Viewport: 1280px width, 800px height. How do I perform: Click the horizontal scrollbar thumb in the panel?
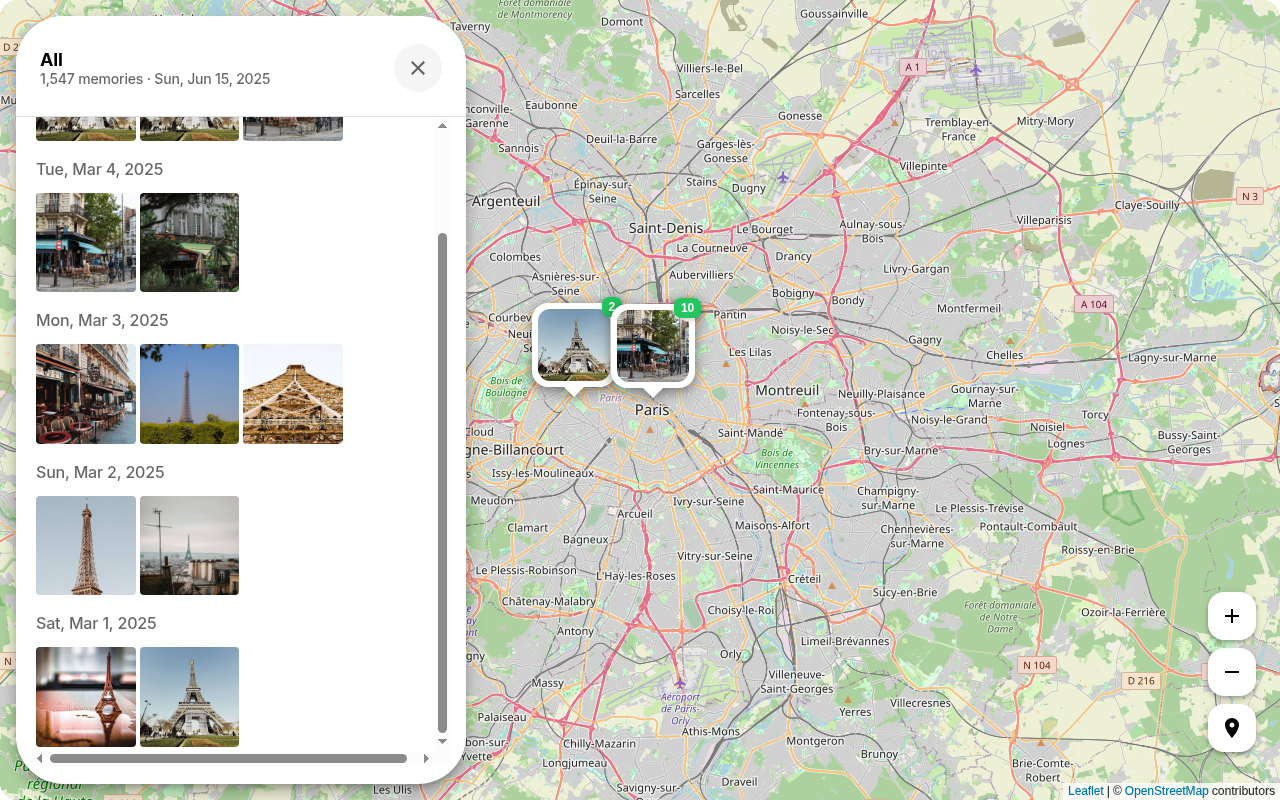[228, 758]
